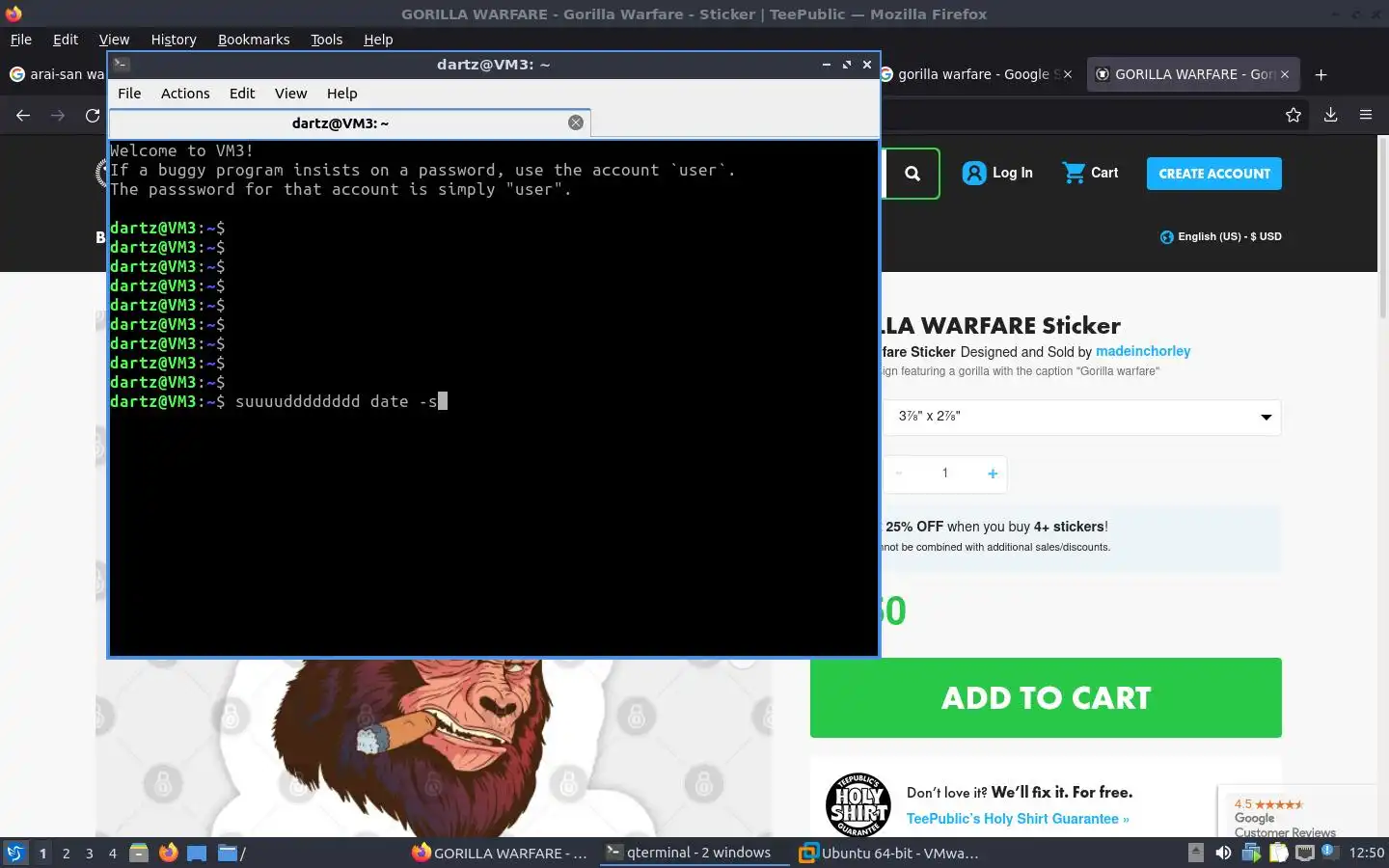Launch file manager from panel quicklaunch

pyautogui.click(x=139, y=853)
